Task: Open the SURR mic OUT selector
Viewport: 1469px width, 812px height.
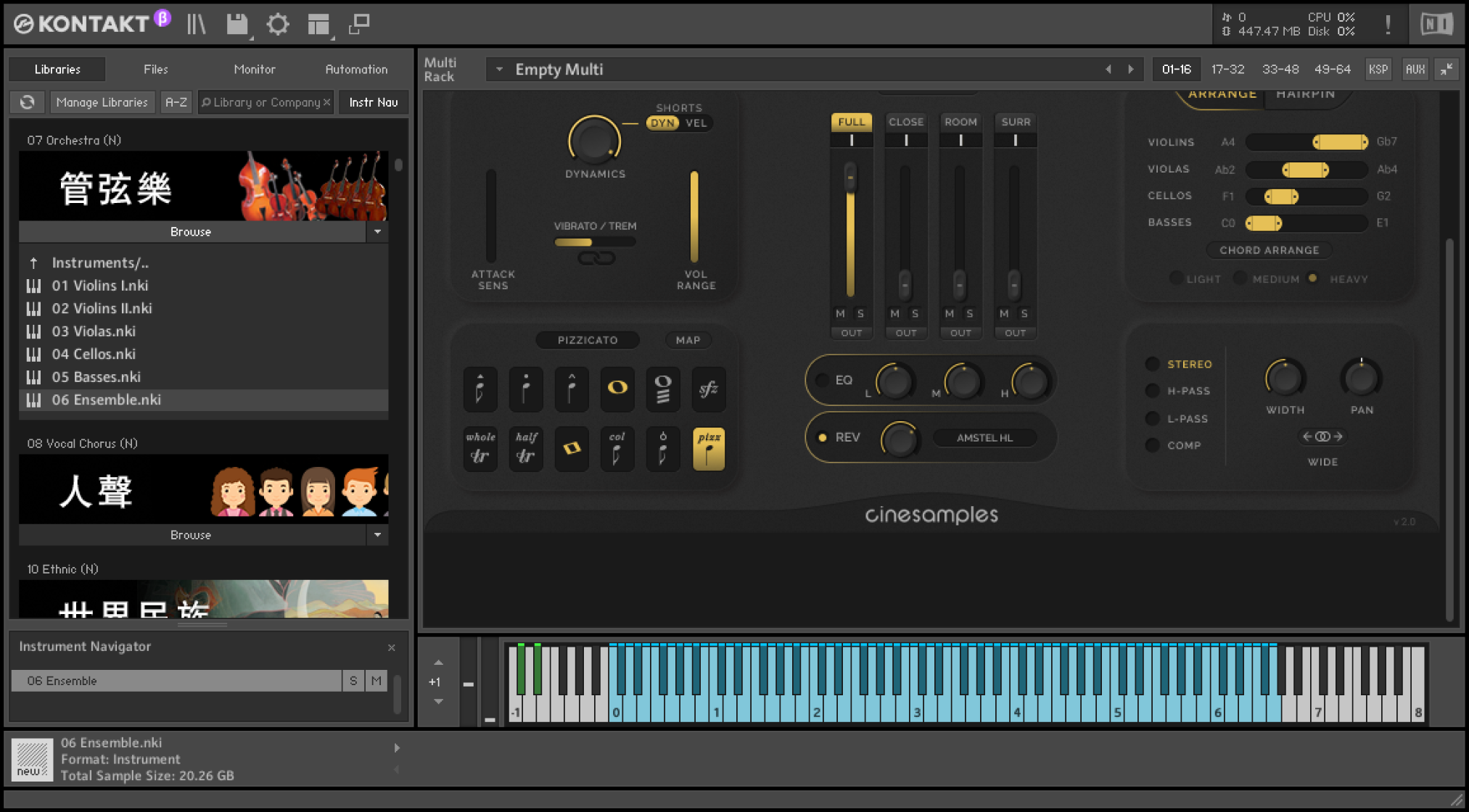Action: [1015, 333]
